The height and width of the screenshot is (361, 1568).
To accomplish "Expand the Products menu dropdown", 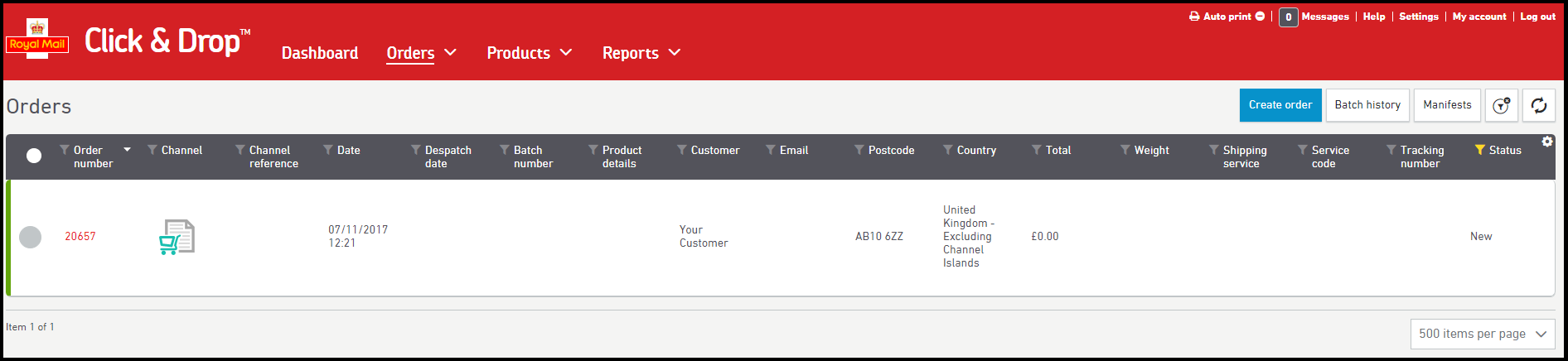I will click(x=566, y=53).
